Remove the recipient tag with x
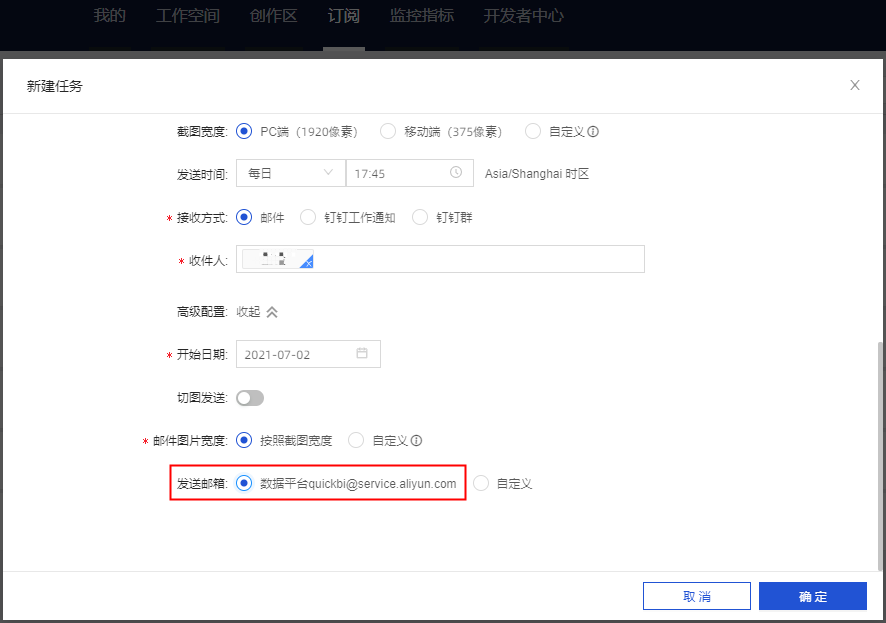This screenshot has height=623, width=886. click(x=309, y=263)
